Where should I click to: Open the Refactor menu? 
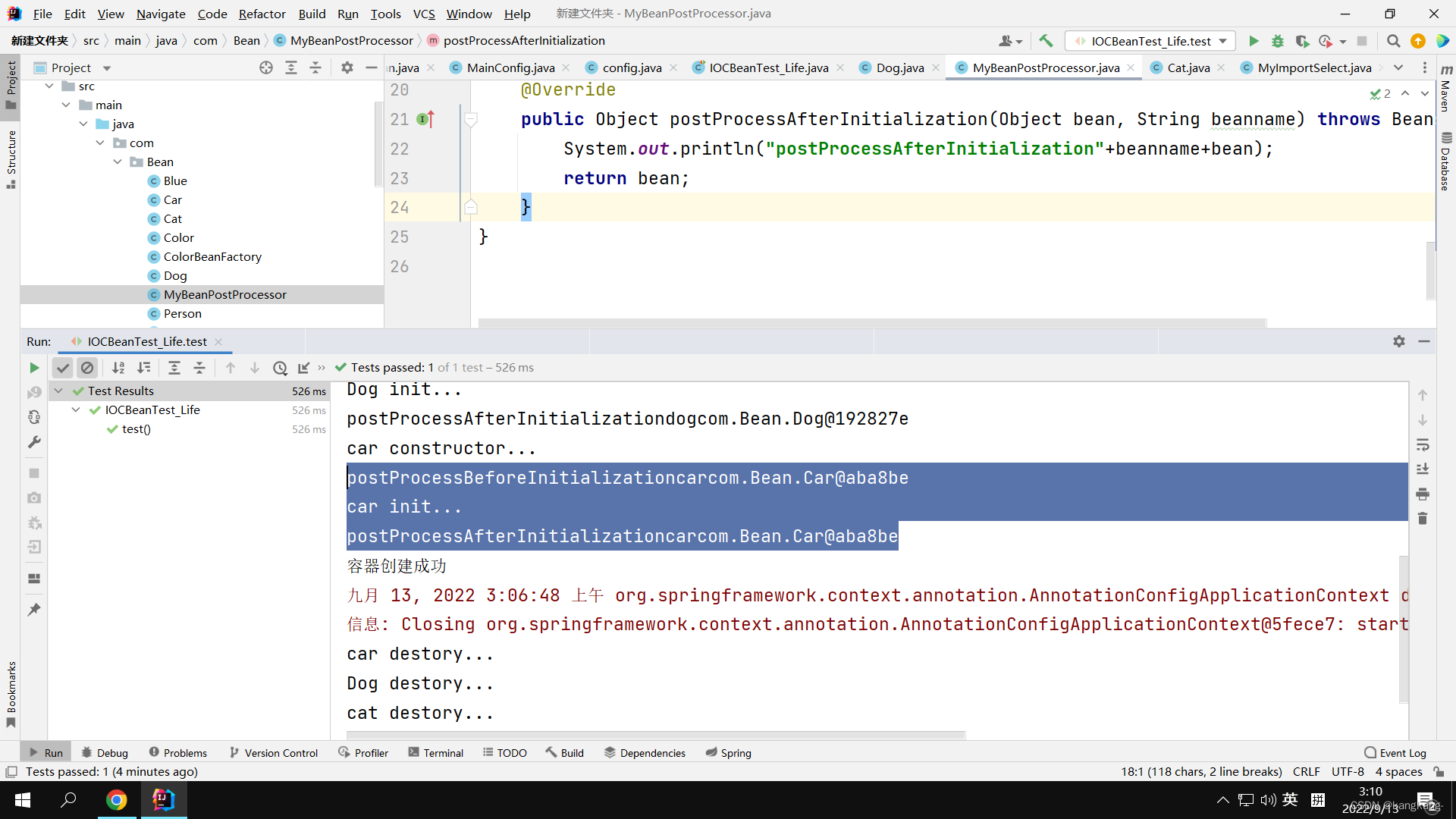point(262,14)
